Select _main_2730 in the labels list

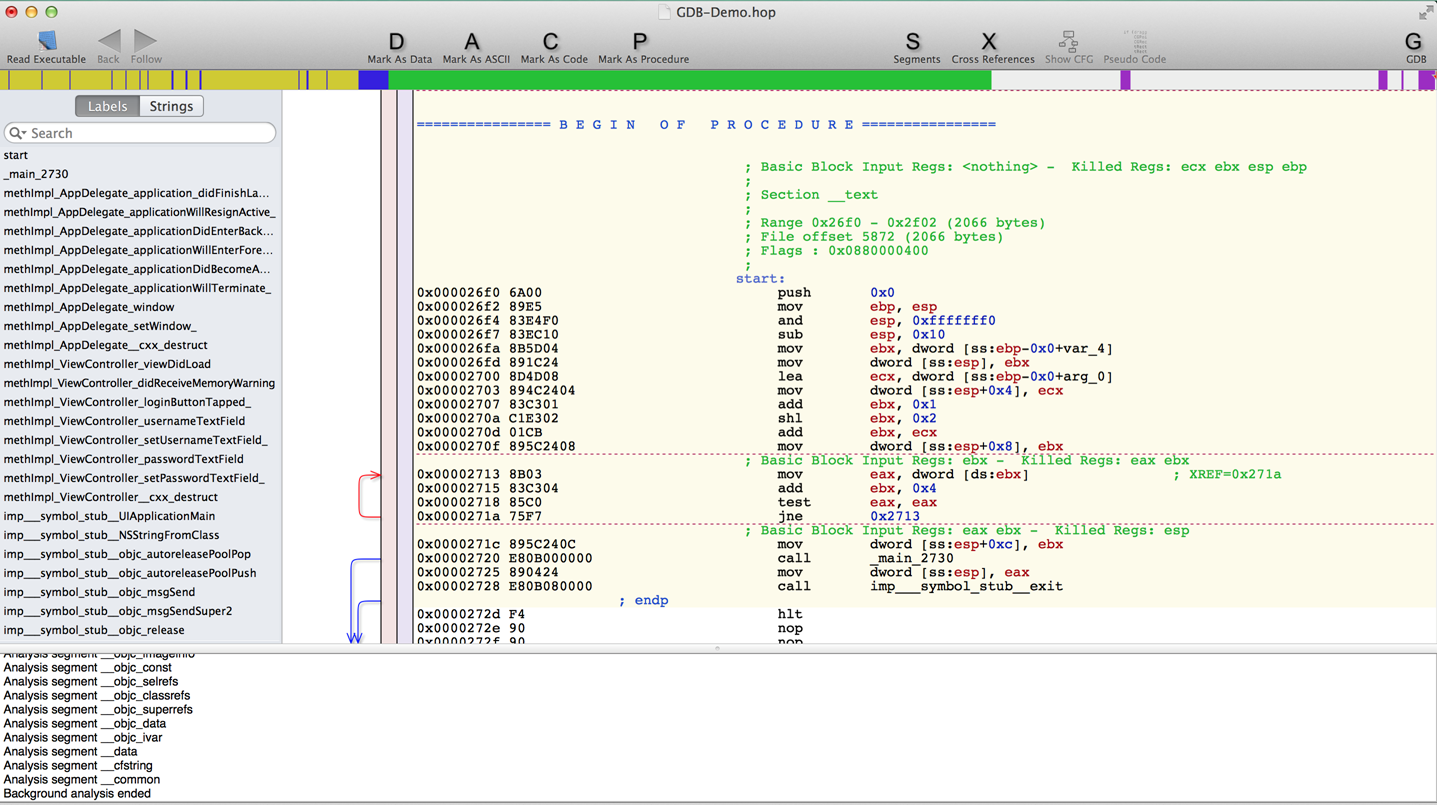pos(36,174)
